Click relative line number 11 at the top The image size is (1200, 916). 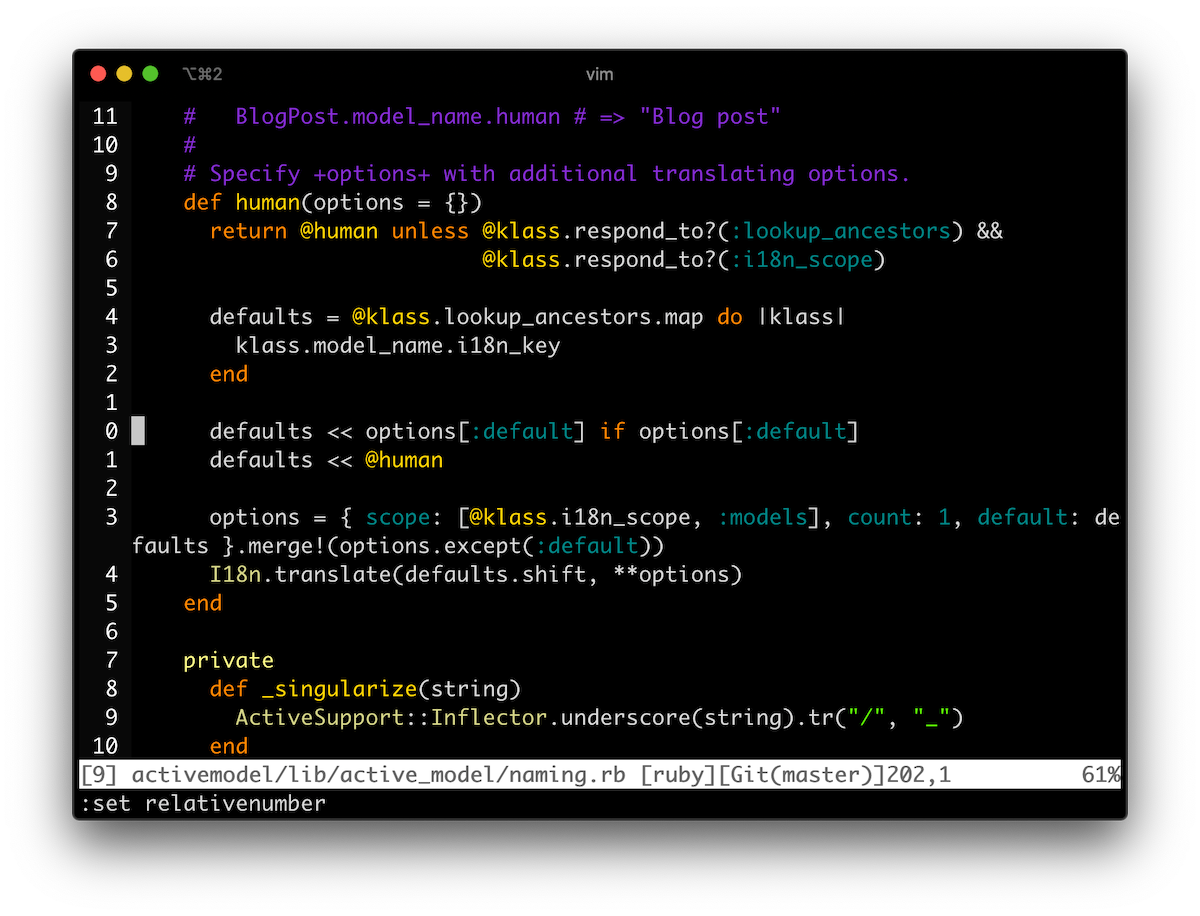pyautogui.click(x=105, y=117)
